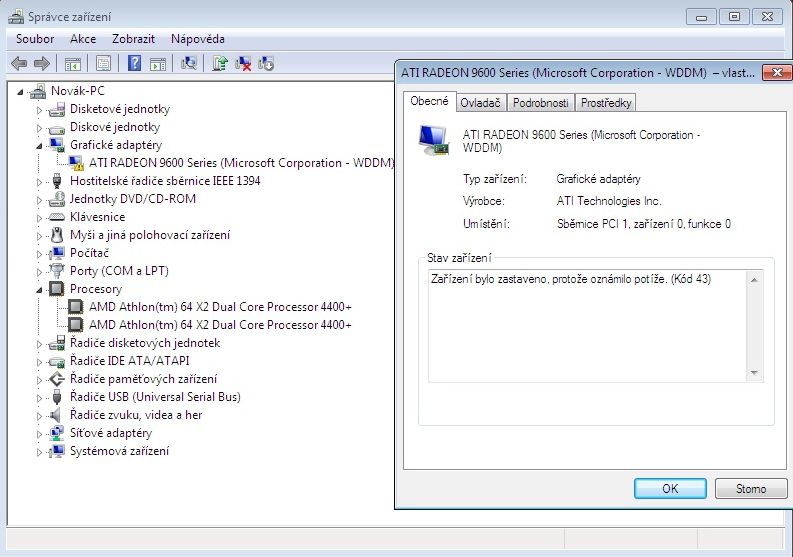Scan for hardware changes icon
Screen dimensions: 793x557
point(189,63)
